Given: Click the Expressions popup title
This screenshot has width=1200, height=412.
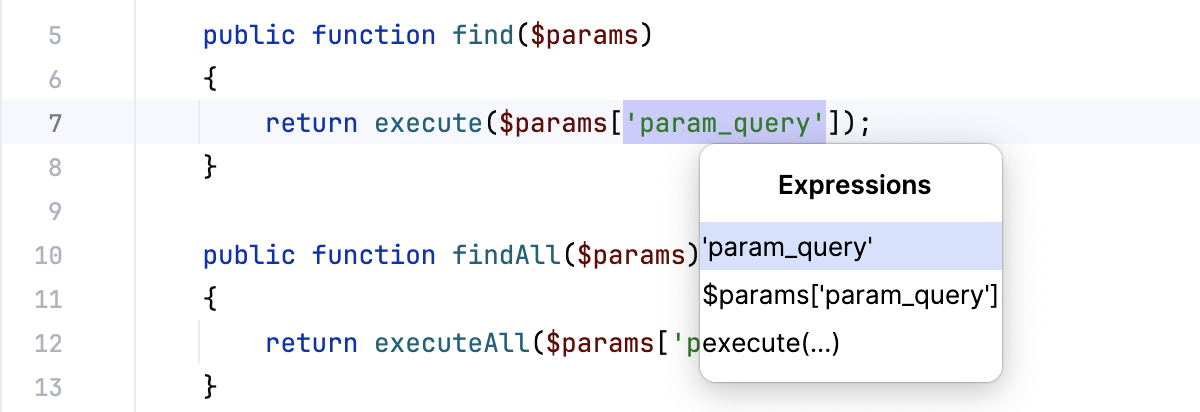Looking at the screenshot, I should 854,185.
